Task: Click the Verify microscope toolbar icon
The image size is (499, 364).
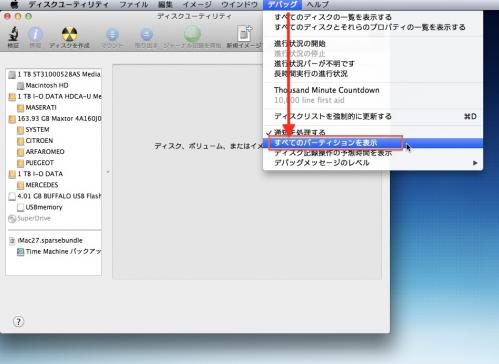Action: [13, 34]
